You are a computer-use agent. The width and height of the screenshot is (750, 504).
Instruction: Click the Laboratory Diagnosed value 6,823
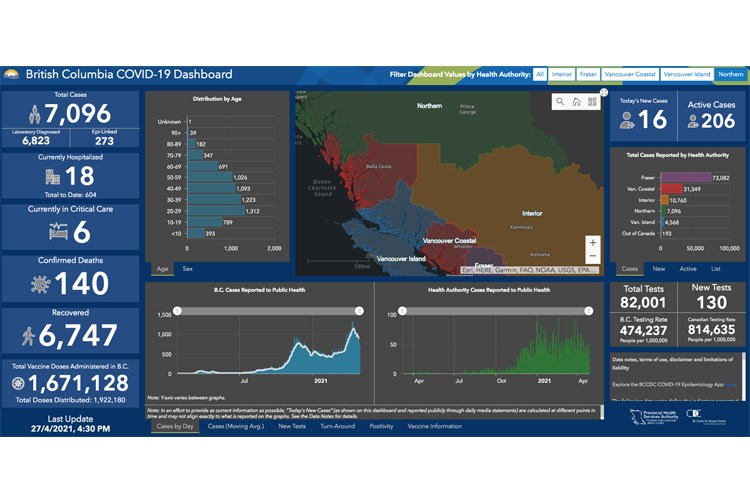(x=36, y=141)
